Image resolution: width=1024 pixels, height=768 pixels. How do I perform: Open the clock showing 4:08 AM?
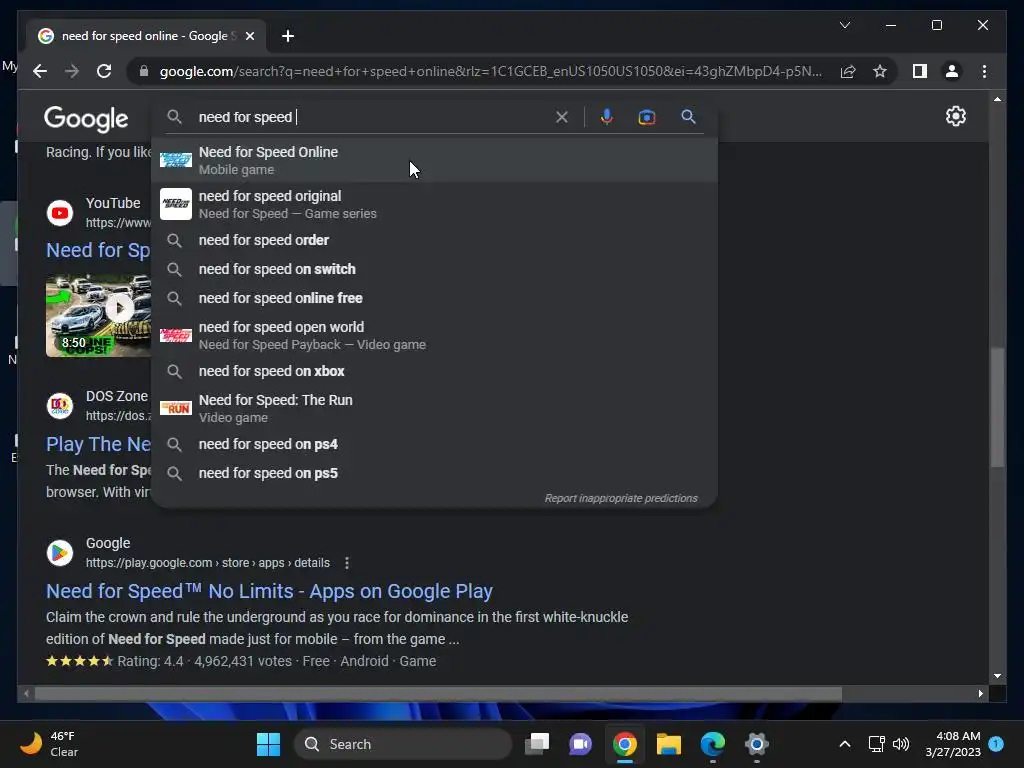(x=953, y=744)
